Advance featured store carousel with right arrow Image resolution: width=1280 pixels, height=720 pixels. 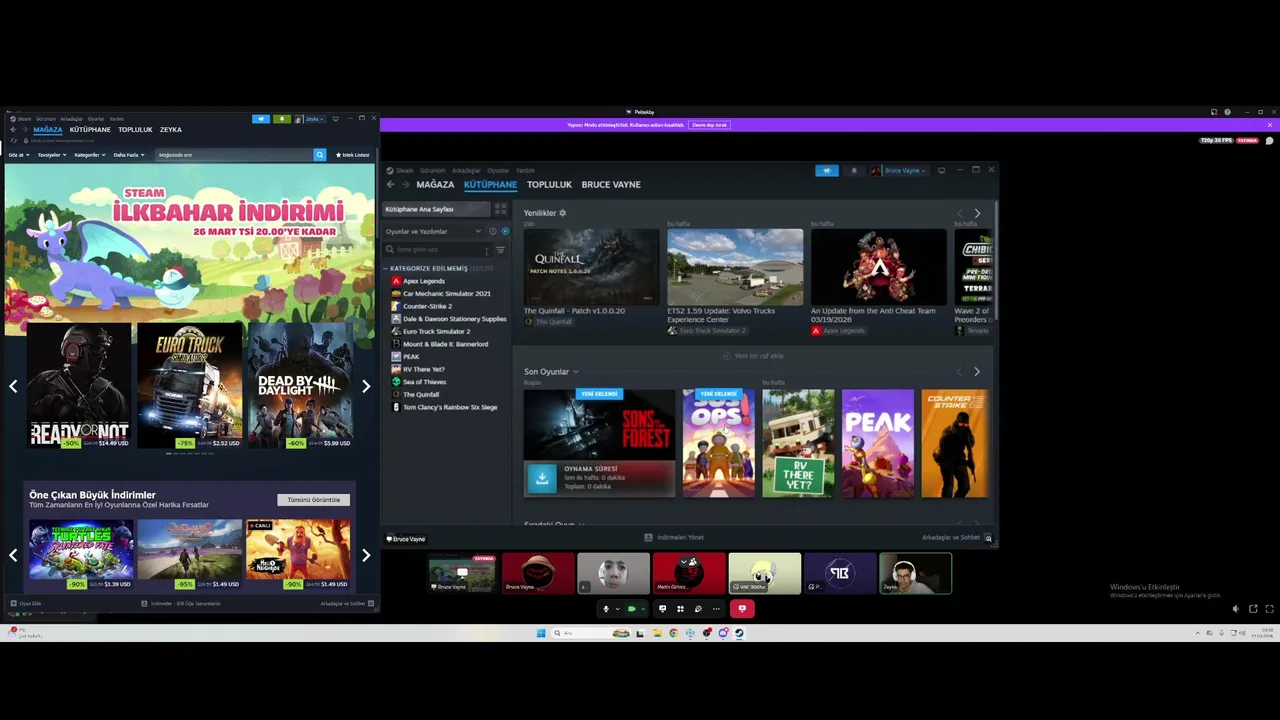point(366,386)
